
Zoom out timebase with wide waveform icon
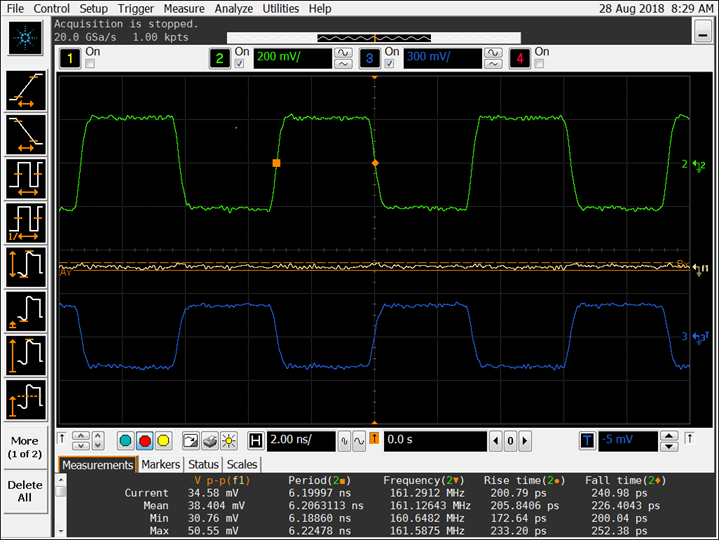(x=359, y=441)
